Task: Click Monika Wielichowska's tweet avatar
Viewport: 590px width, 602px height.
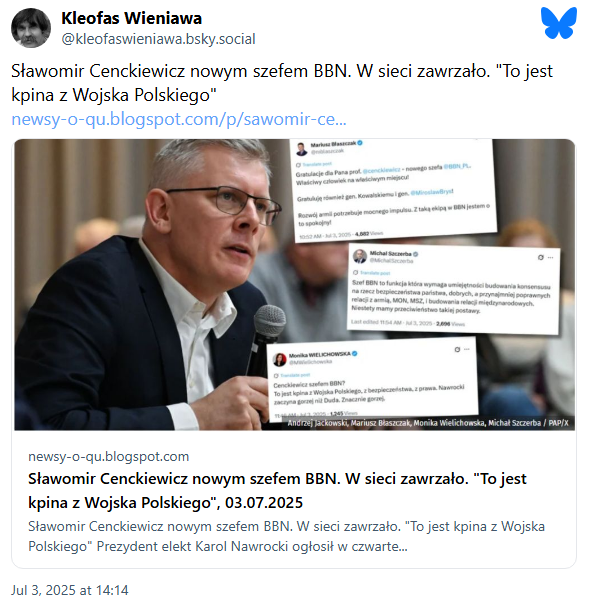Action: [279, 359]
